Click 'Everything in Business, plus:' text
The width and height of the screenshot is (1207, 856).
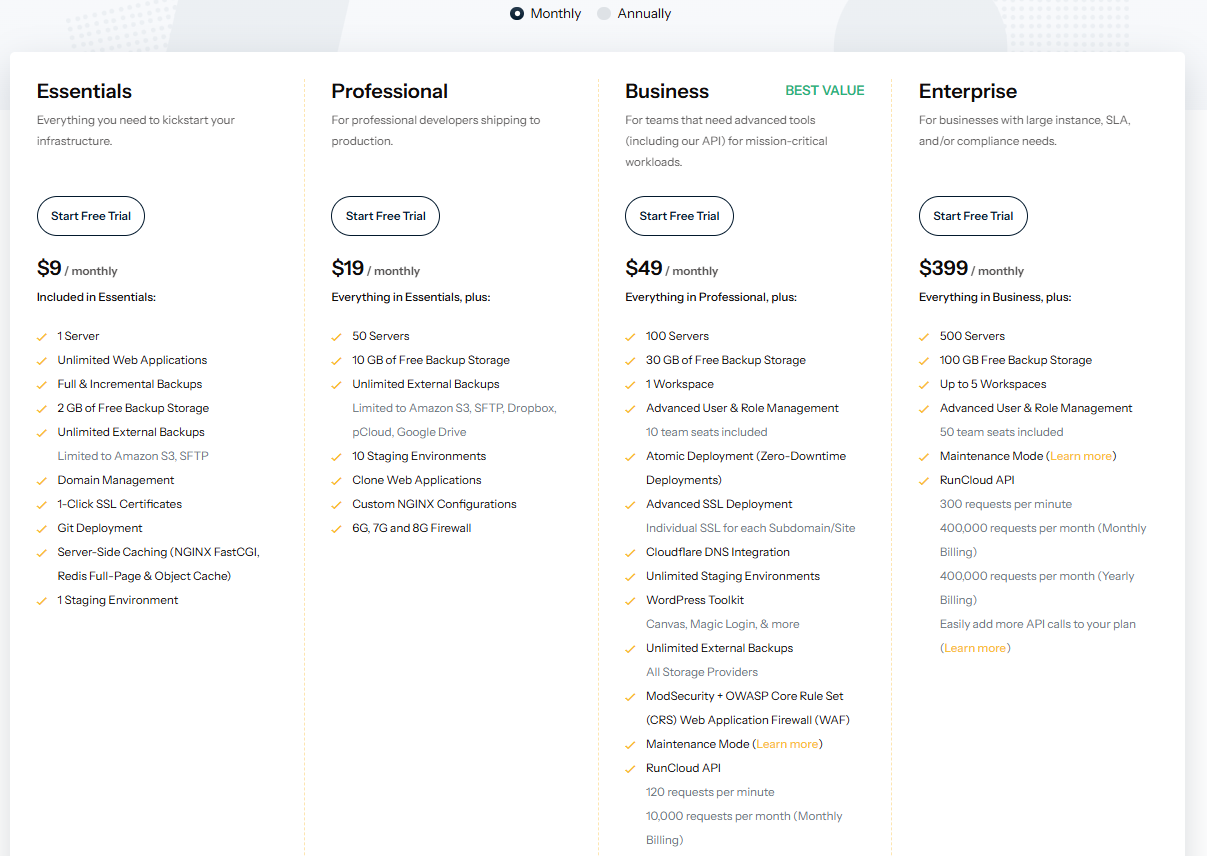click(x=995, y=297)
